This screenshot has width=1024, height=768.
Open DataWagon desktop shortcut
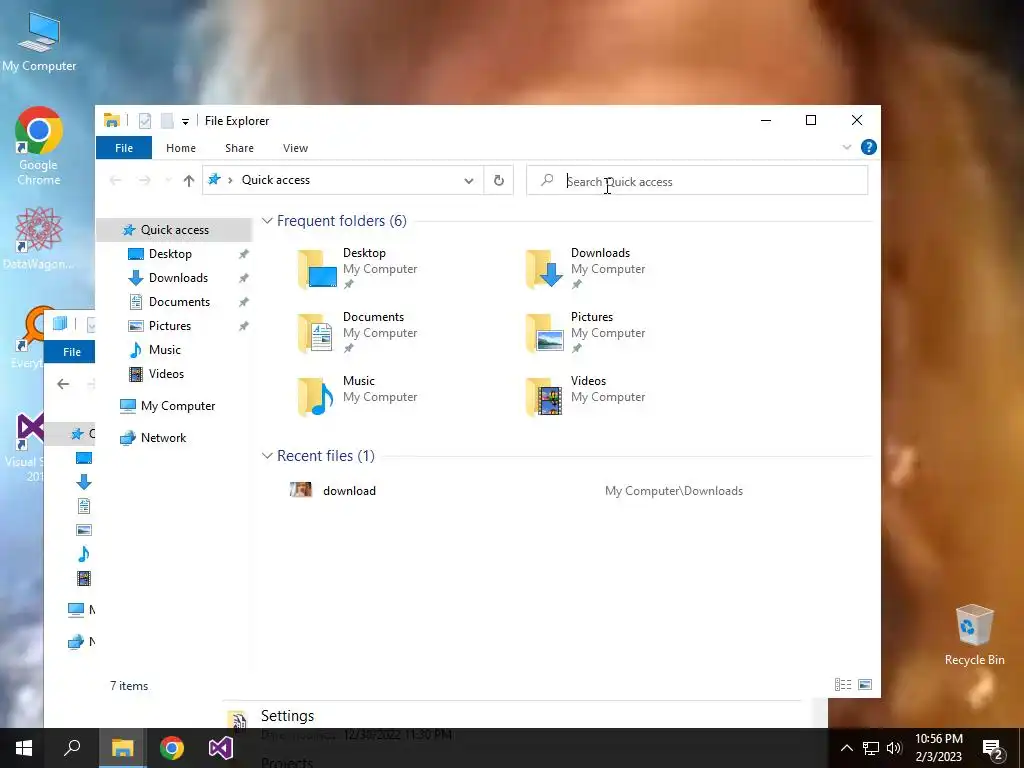click(x=38, y=238)
